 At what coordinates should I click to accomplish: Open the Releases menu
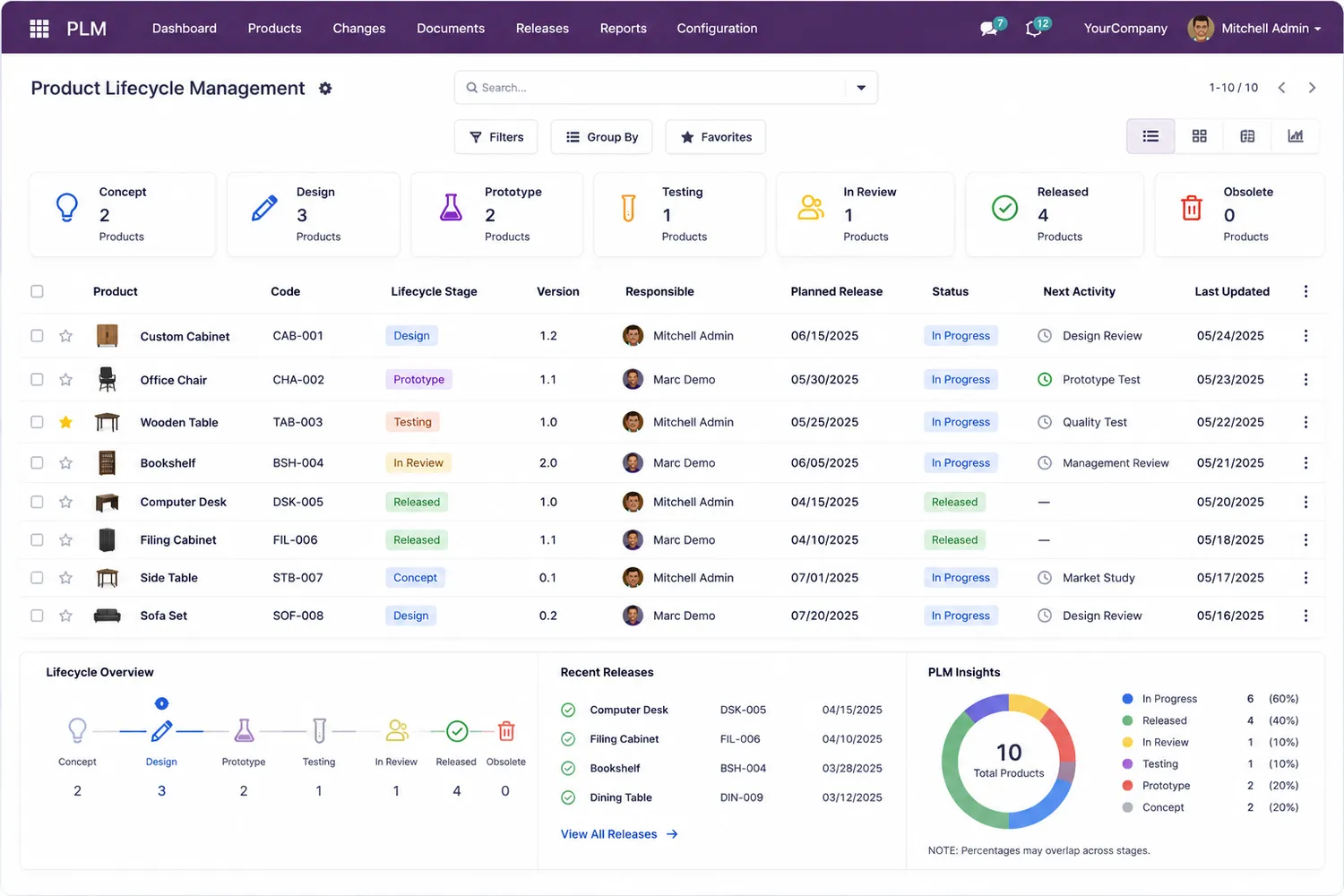542,29
